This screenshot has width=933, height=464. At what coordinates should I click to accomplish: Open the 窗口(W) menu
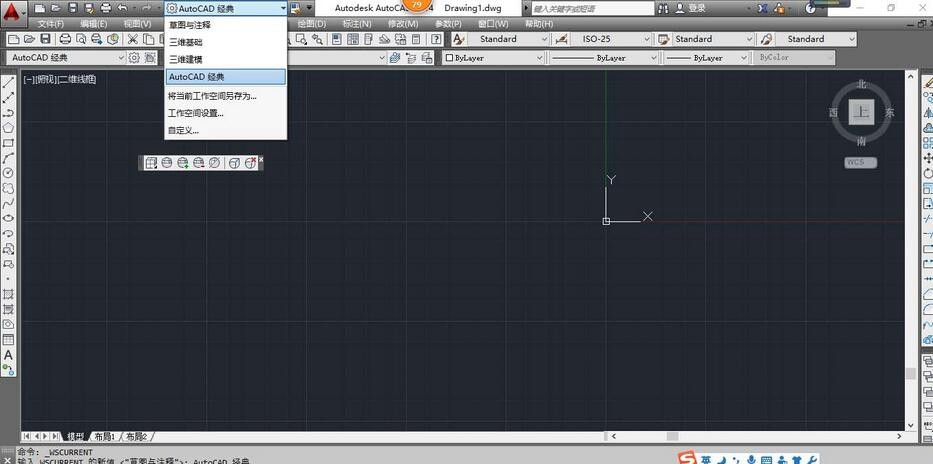pos(493,24)
